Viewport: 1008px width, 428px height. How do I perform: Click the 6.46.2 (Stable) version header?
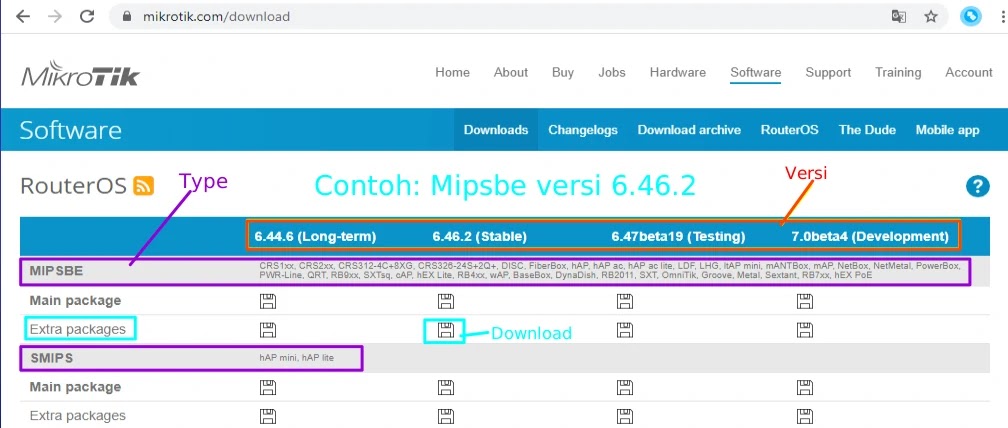(x=480, y=236)
